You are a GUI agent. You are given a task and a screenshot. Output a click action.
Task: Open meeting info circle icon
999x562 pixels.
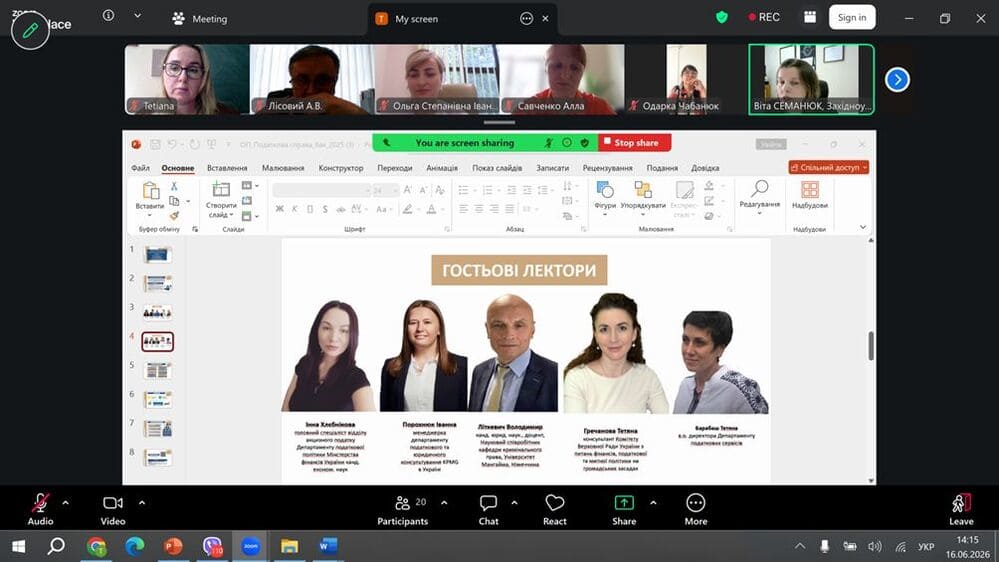(x=108, y=15)
